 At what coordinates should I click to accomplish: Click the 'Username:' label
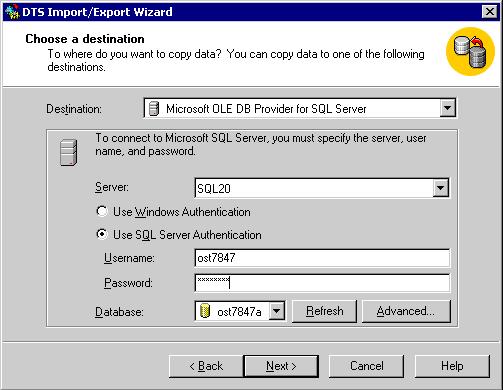[x=129, y=258]
